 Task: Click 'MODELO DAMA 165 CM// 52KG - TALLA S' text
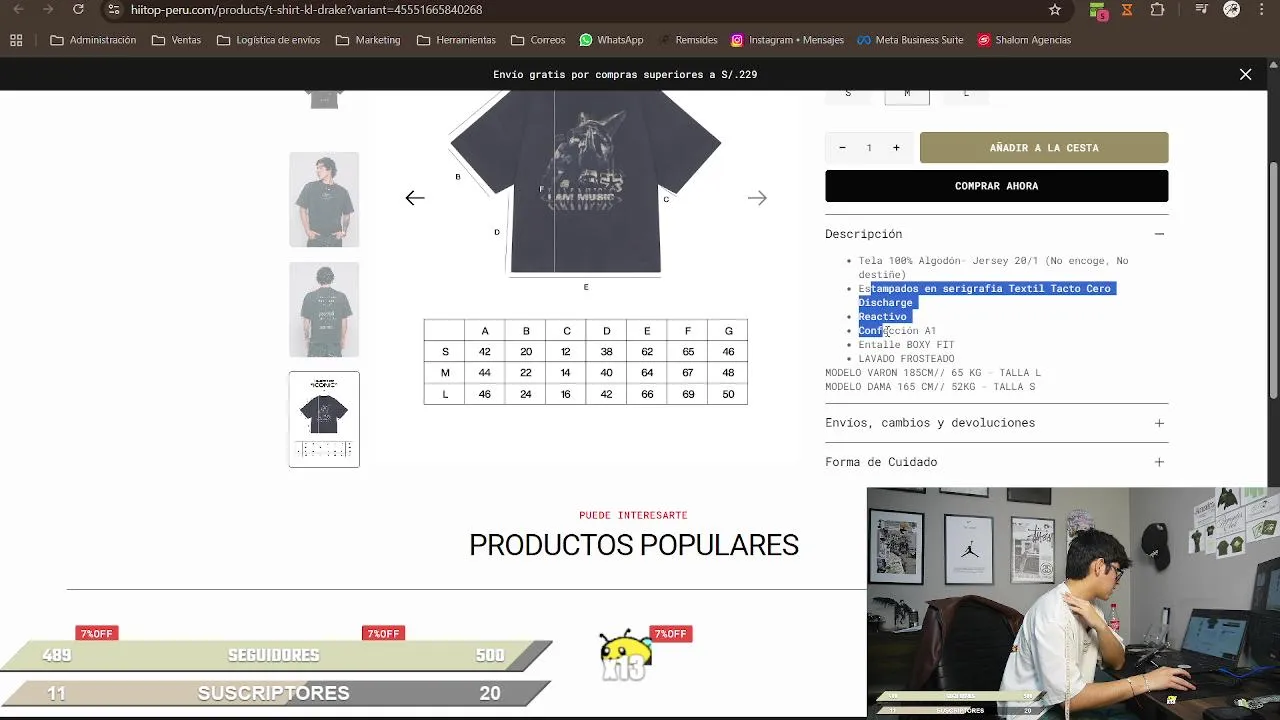click(930, 387)
